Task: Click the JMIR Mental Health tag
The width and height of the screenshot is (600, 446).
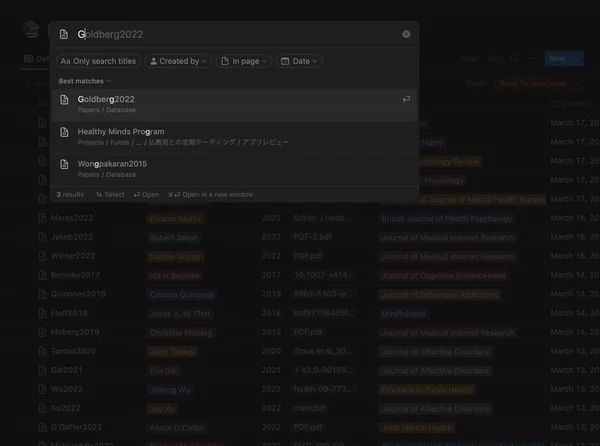Action: 417,428
